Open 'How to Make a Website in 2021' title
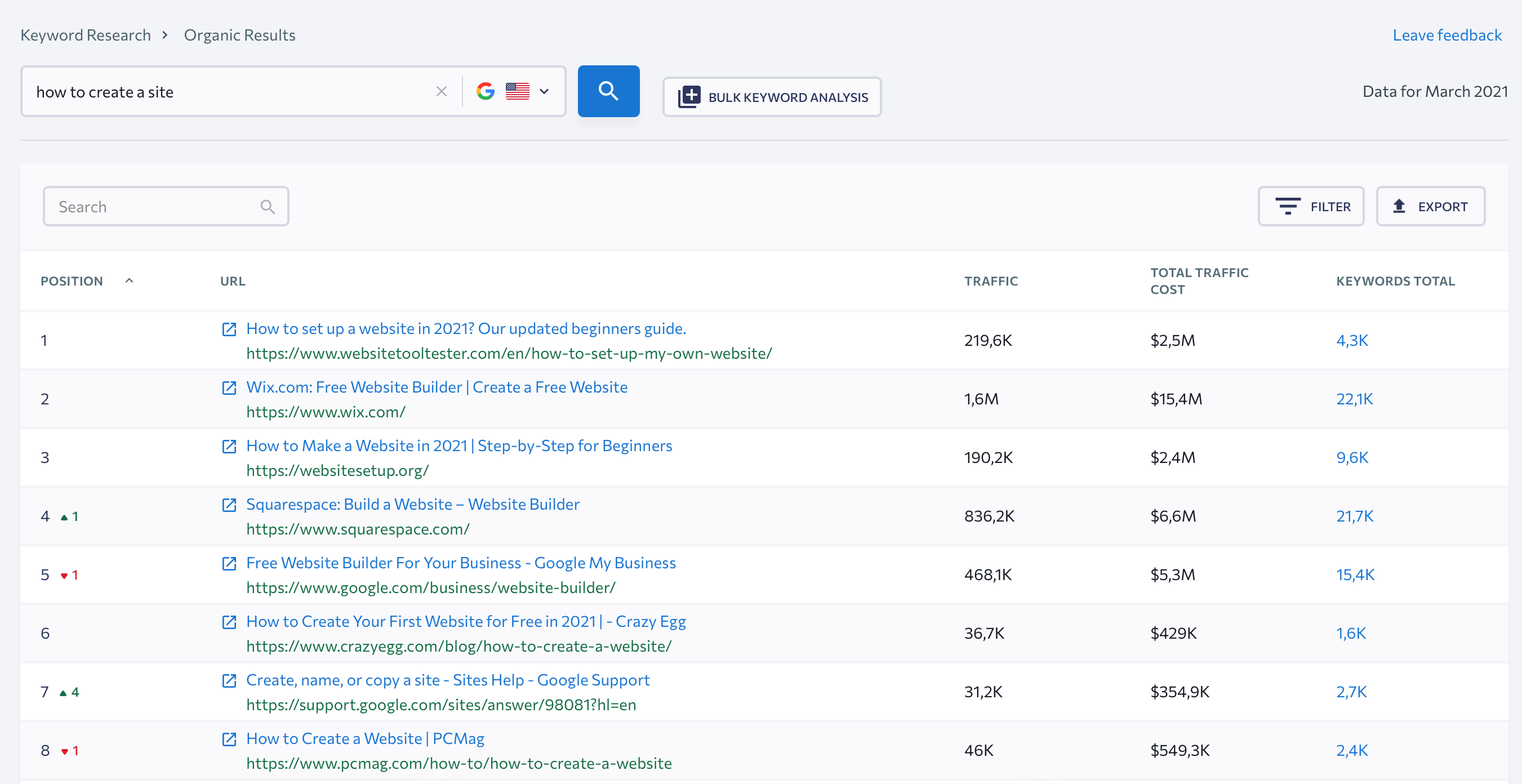Viewport: 1522px width, 784px height. coord(459,446)
